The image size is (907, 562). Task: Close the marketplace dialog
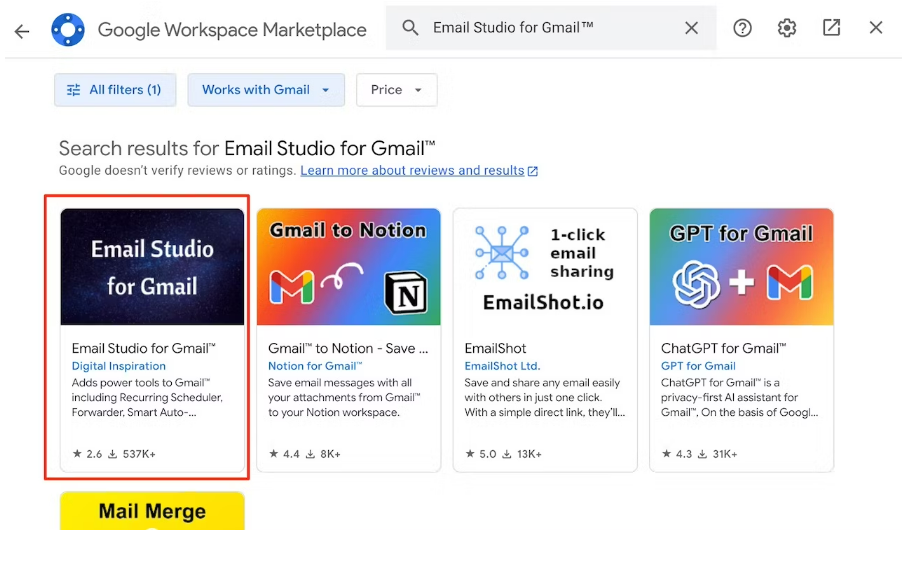pos(876,27)
